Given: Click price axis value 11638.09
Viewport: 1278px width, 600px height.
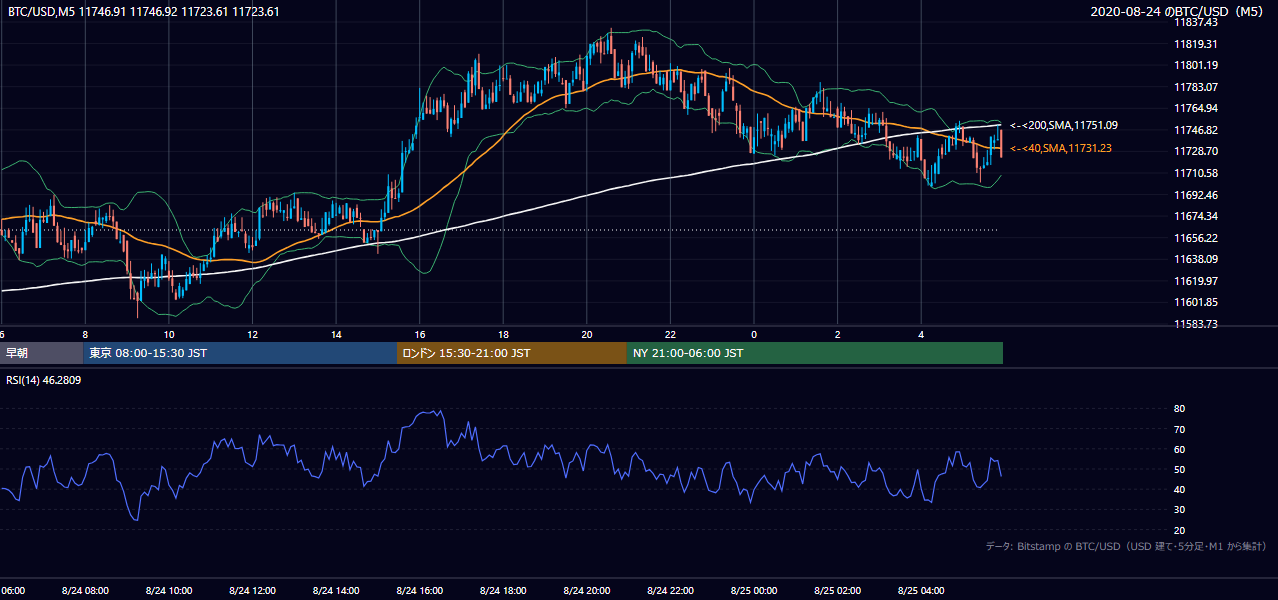Looking at the screenshot, I should (x=1195, y=259).
